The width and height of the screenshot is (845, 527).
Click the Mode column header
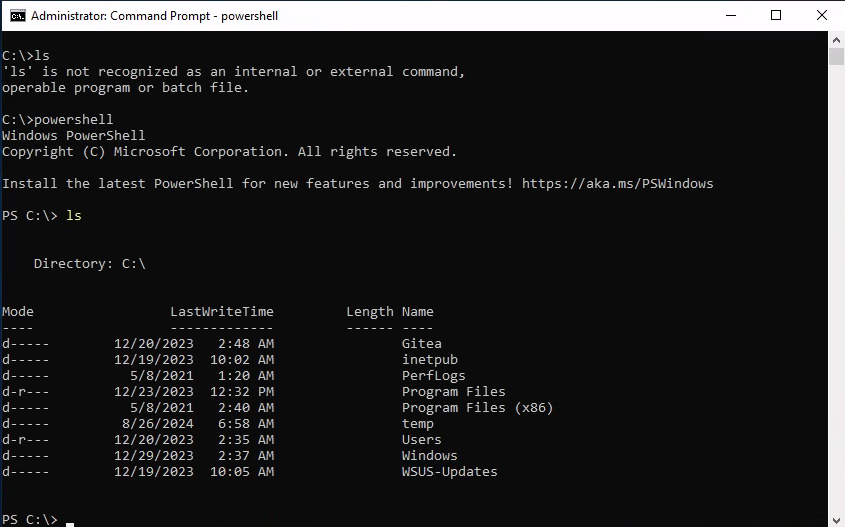(18, 312)
